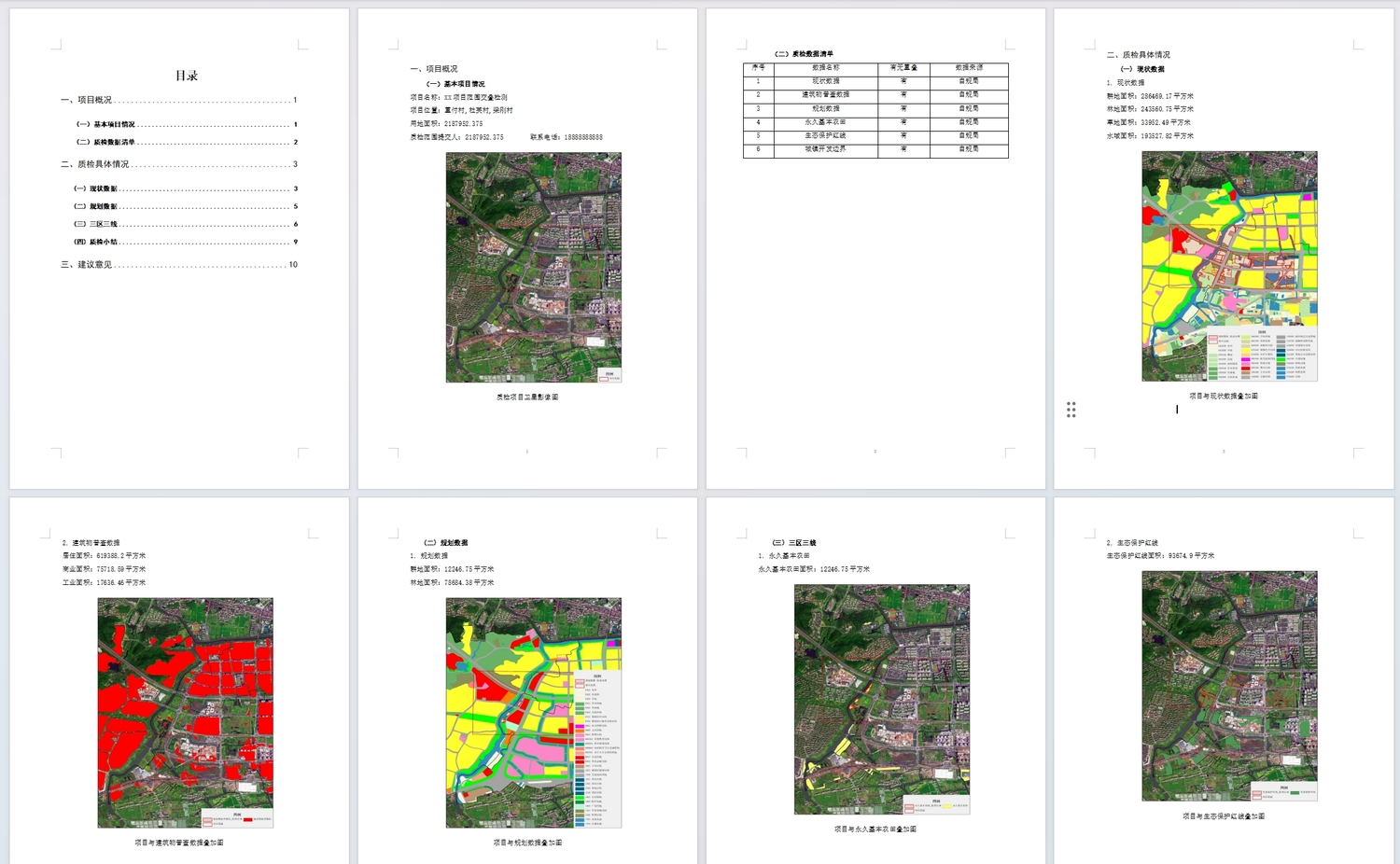
Task: Click the 生态保护红线 cell in table row 5
Action: [x=826, y=136]
